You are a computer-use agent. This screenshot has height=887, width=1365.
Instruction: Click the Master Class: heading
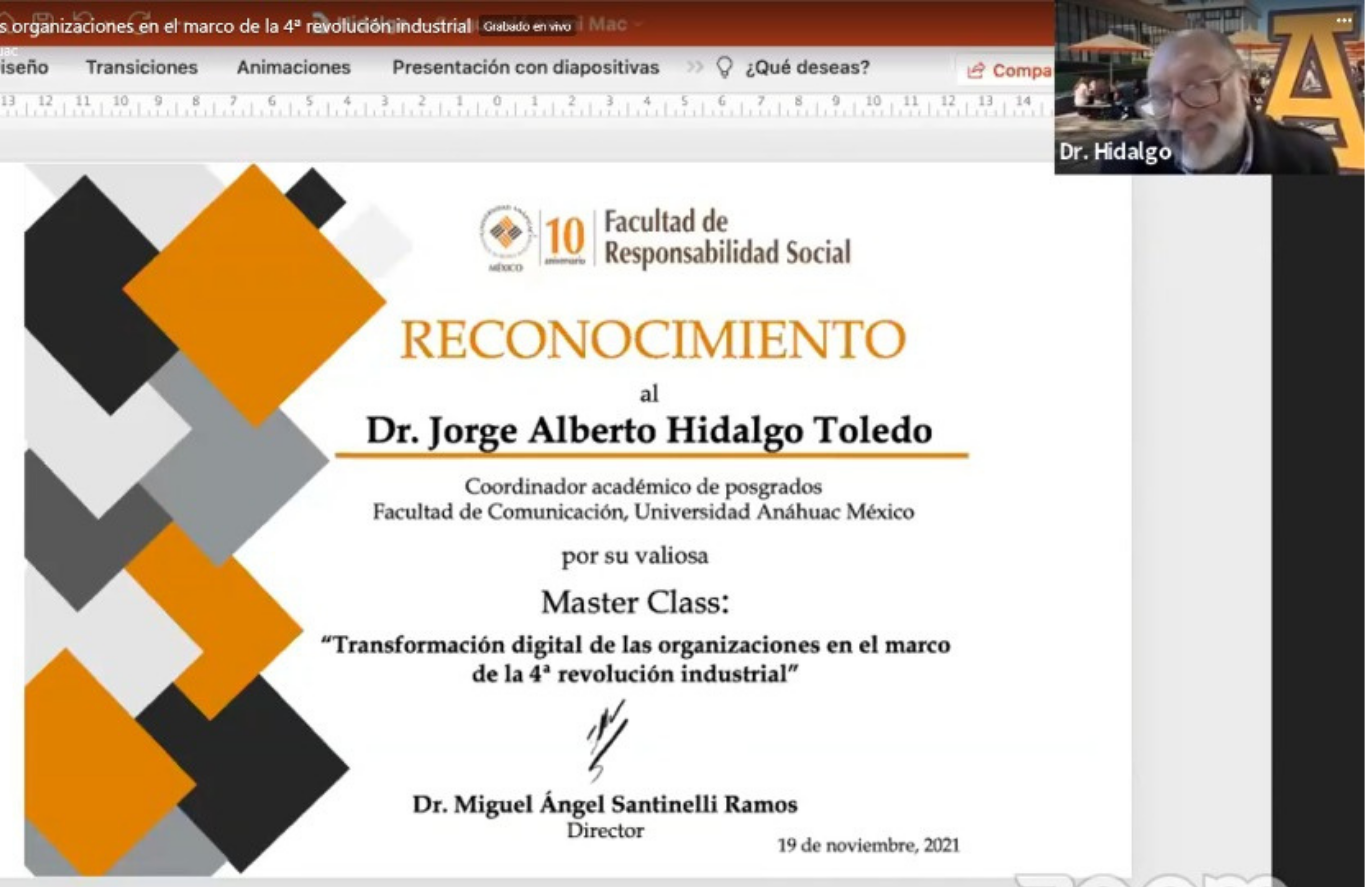635,603
